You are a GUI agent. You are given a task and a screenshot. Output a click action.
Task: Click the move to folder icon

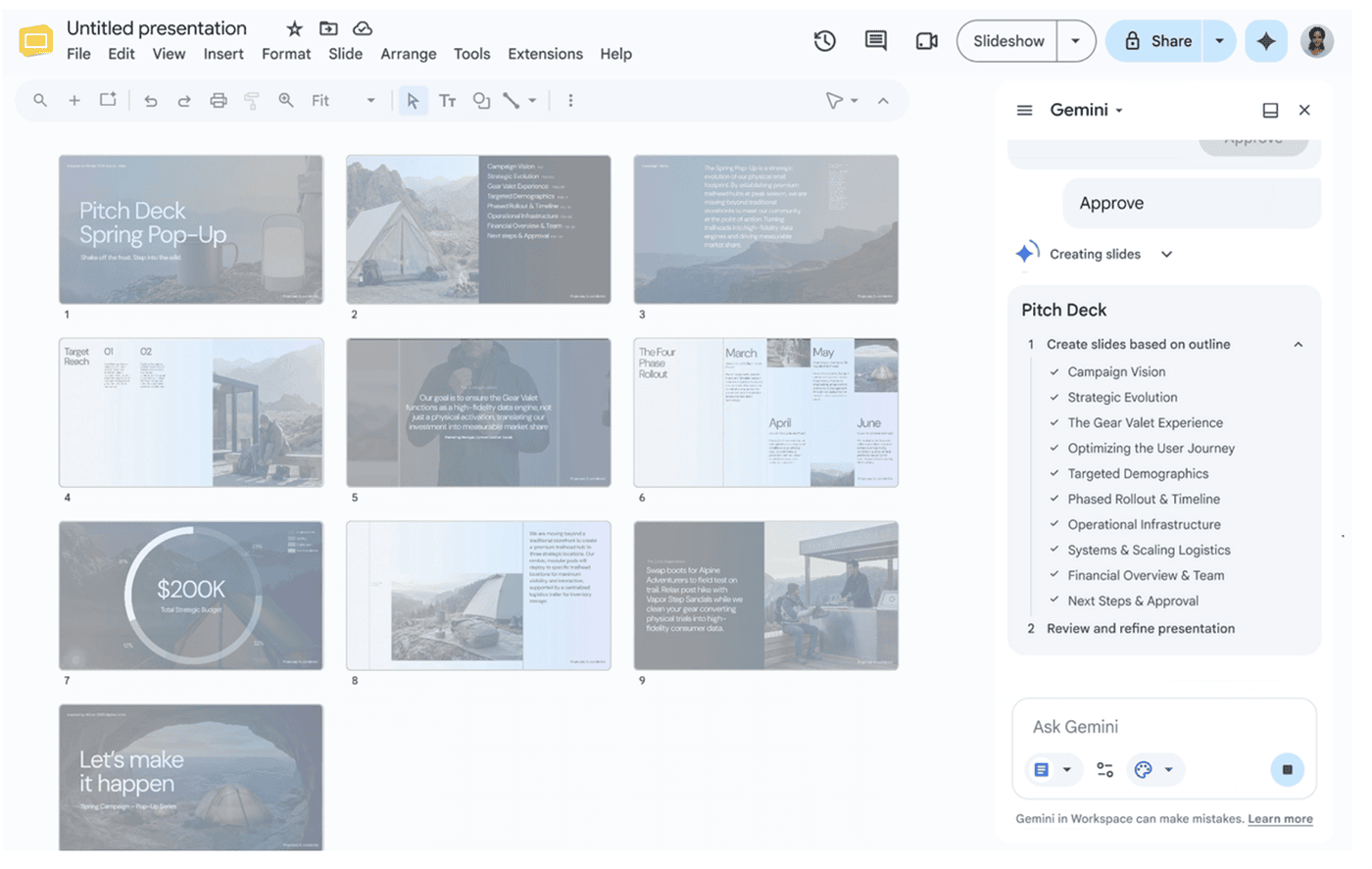(x=328, y=28)
